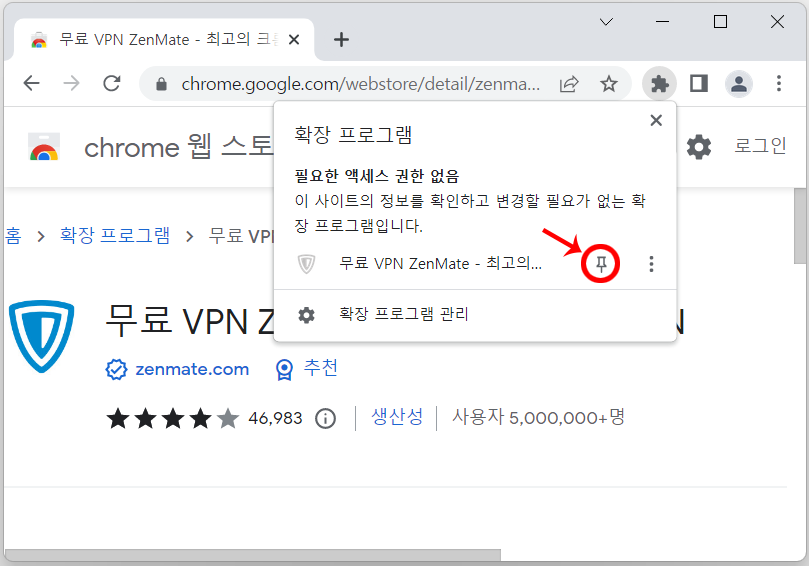Viewport: 809px width, 566px height.
Task: Click the horizontal scrollbar at bottom
Action: (x=252, y=555)
